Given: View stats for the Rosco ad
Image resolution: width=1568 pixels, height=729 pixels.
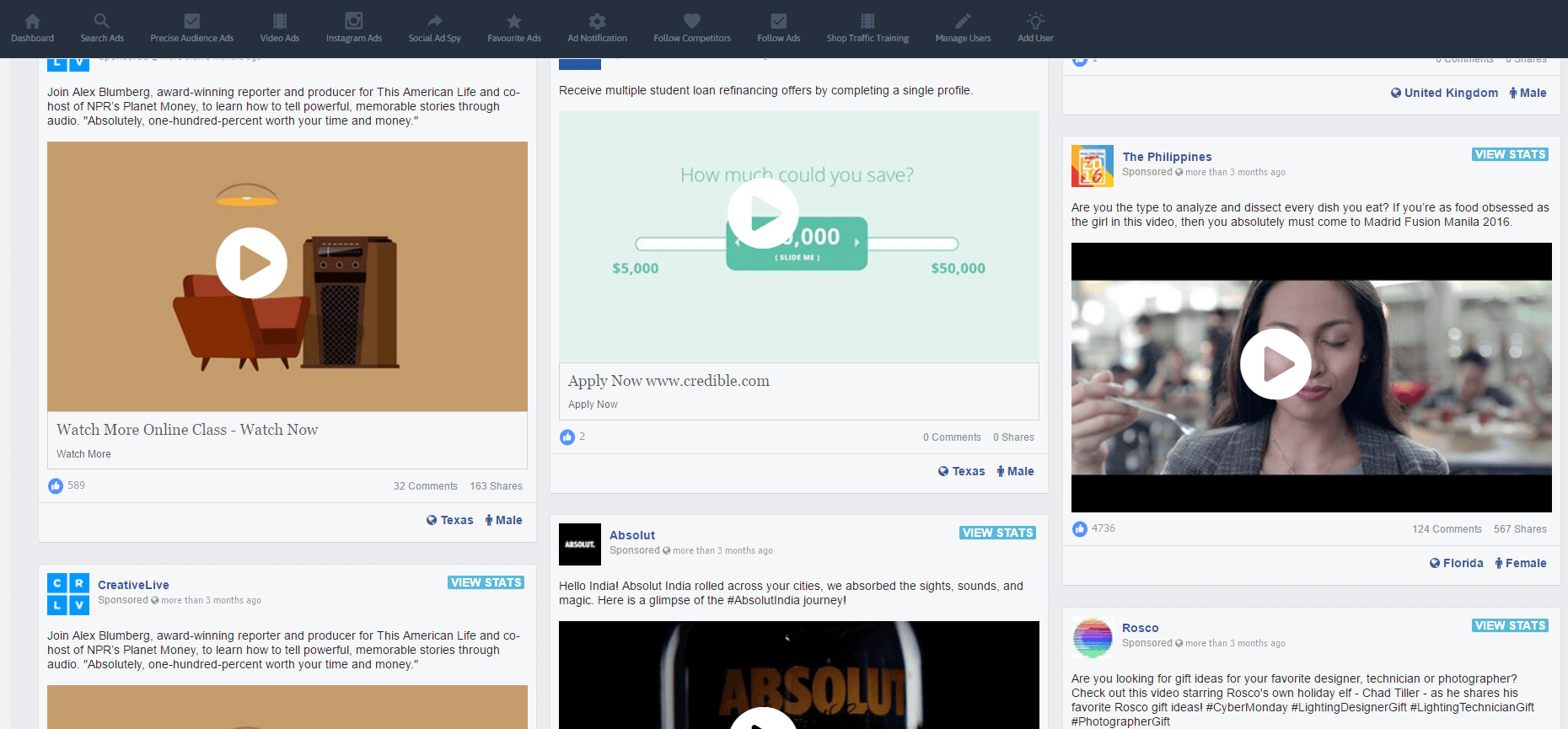Looking at the screenshot, I should (x=1510, y=625).
